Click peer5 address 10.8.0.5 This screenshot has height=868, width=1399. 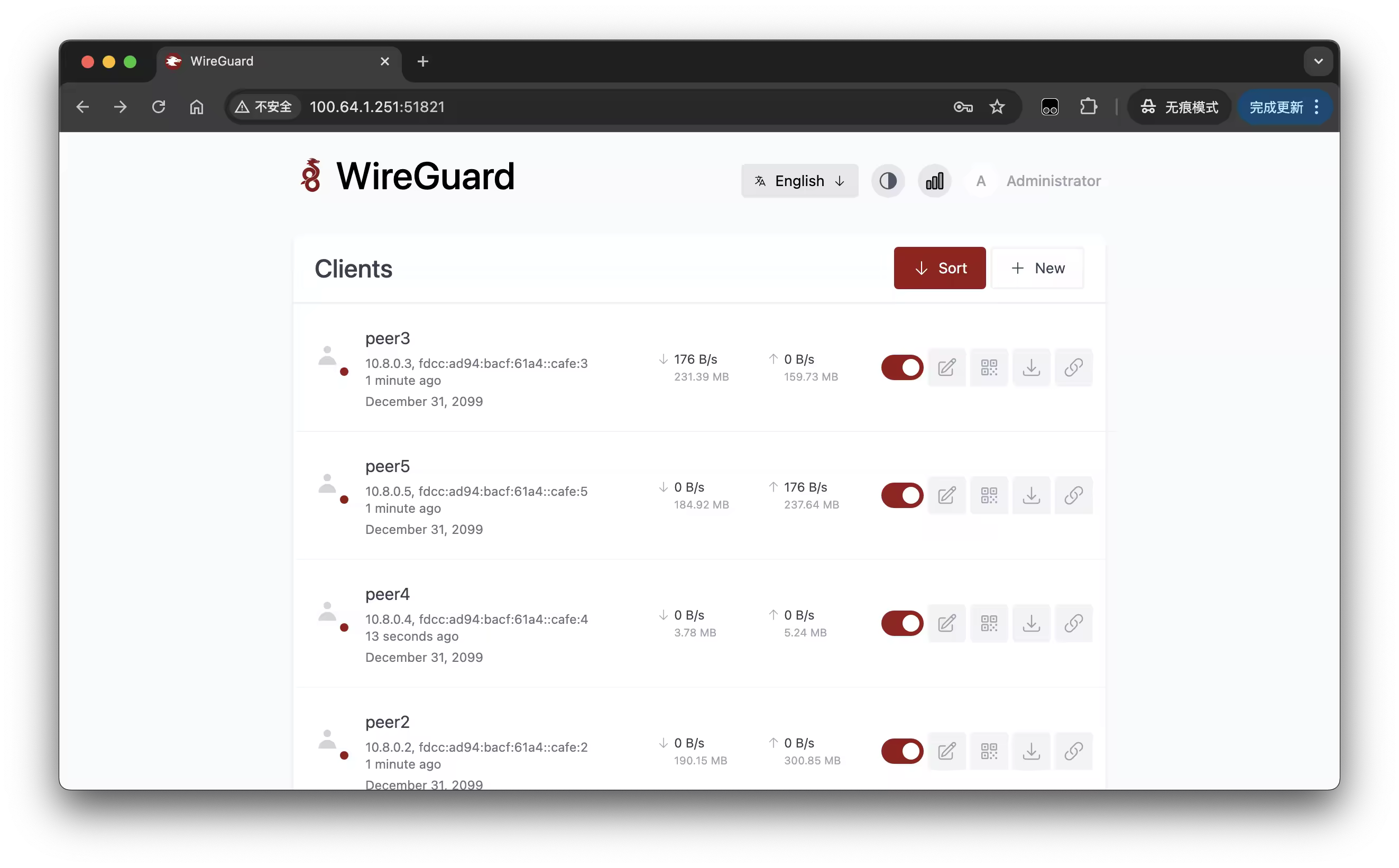[x=389, y=492]
